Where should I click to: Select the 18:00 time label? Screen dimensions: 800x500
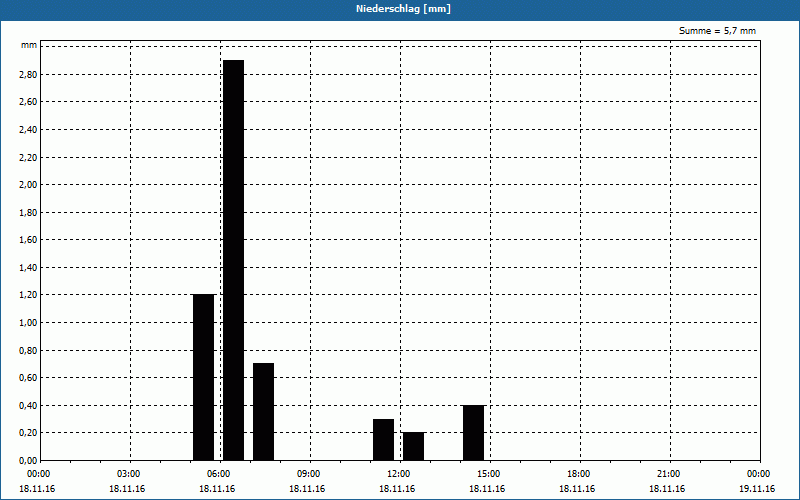580,474
